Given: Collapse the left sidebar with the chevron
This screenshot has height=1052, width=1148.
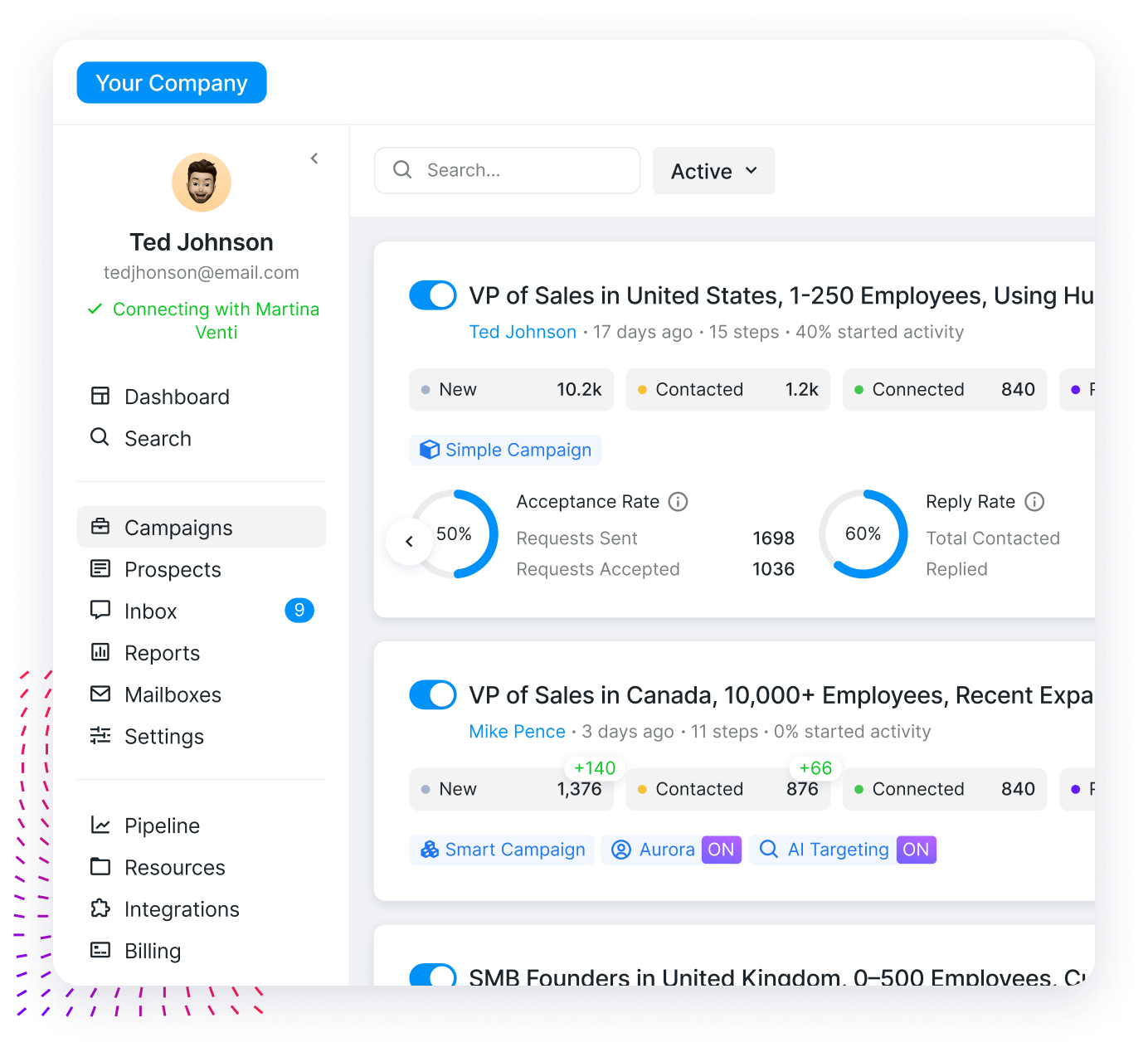Looking at the screenshot, I should pyautogui.click(x=314, y=158).
